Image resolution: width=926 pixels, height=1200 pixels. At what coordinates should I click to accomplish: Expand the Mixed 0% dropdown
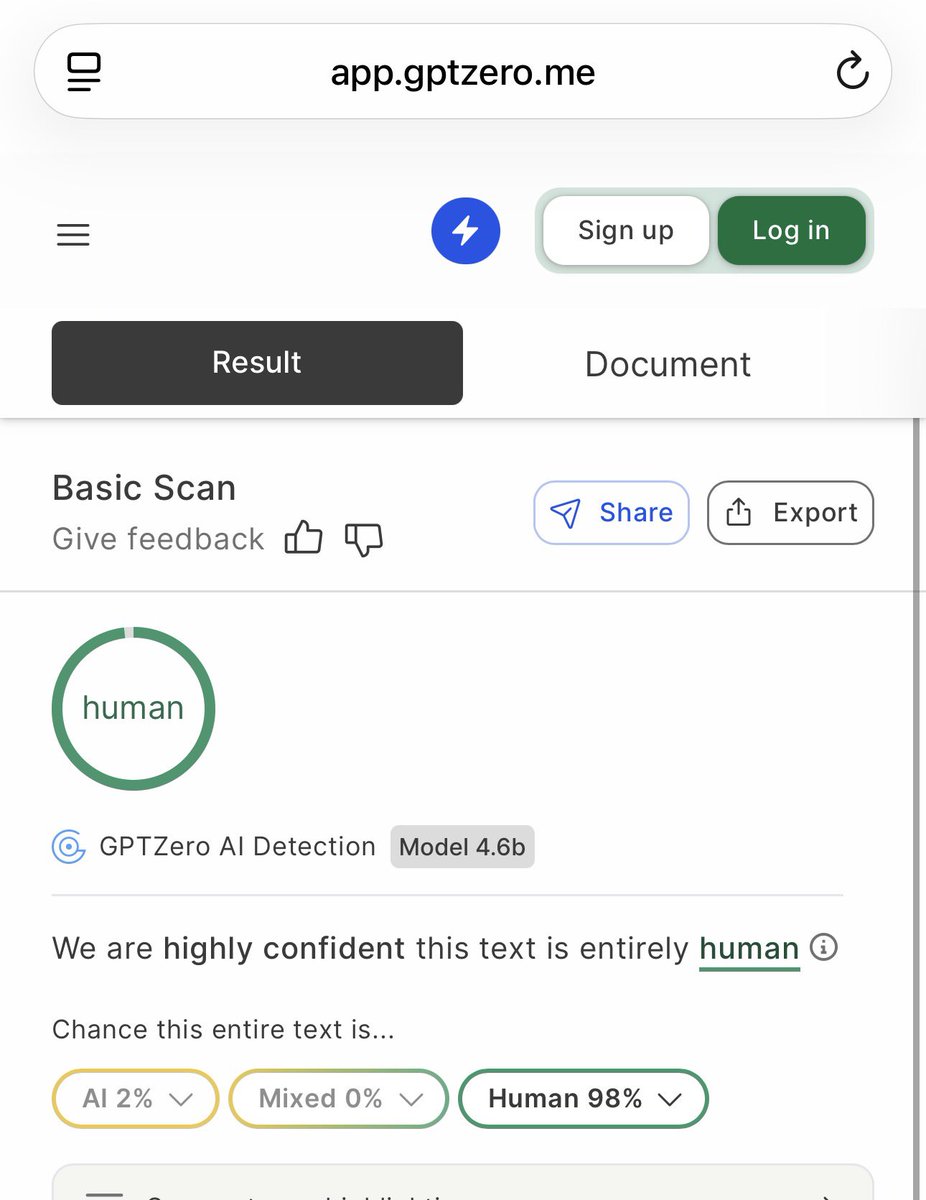tap(339, 1099)
